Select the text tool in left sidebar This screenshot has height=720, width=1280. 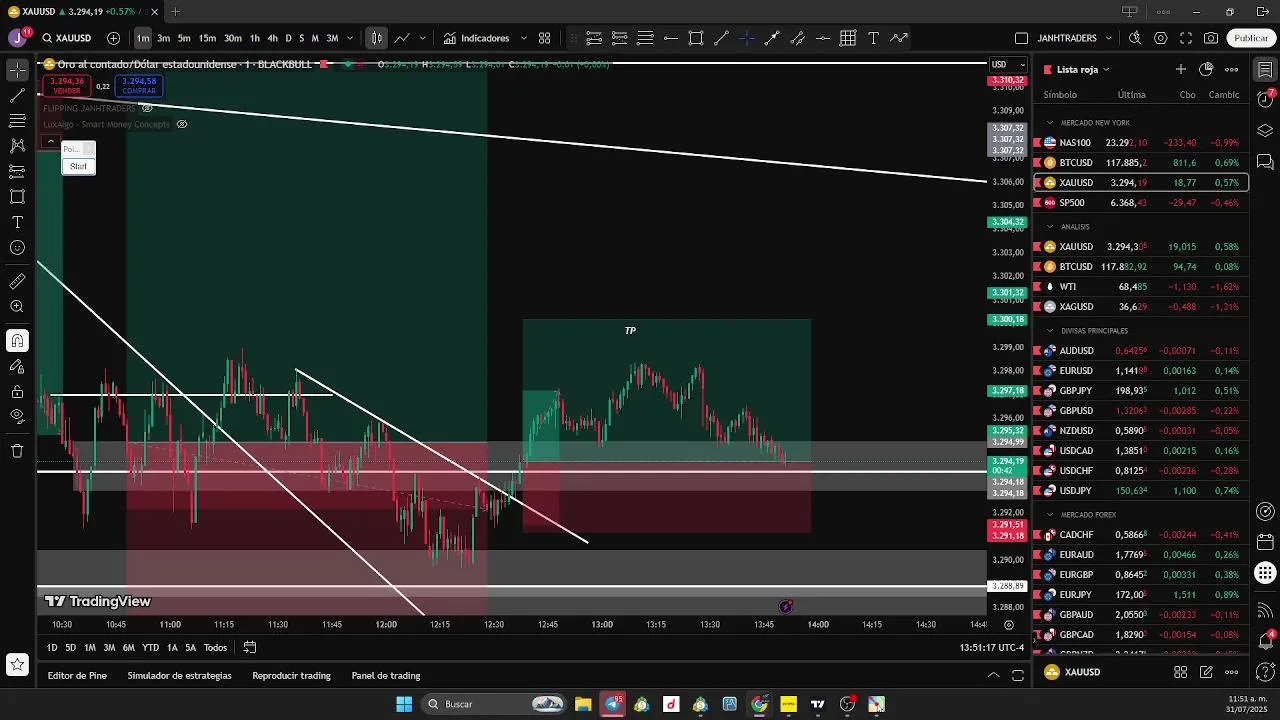pos(17,222)
